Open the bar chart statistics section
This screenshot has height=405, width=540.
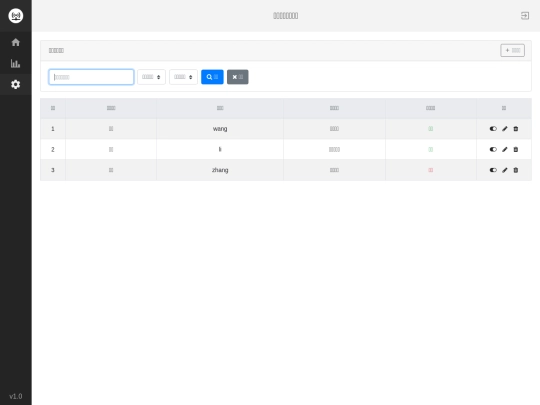pos(15,63)
